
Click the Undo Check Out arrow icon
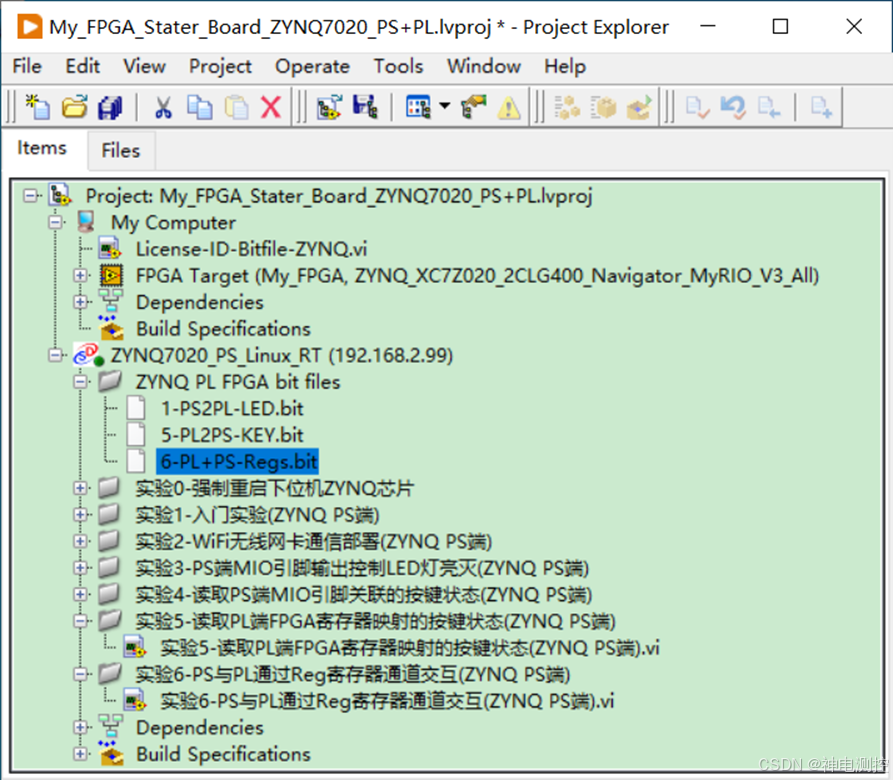coord(733,106)
